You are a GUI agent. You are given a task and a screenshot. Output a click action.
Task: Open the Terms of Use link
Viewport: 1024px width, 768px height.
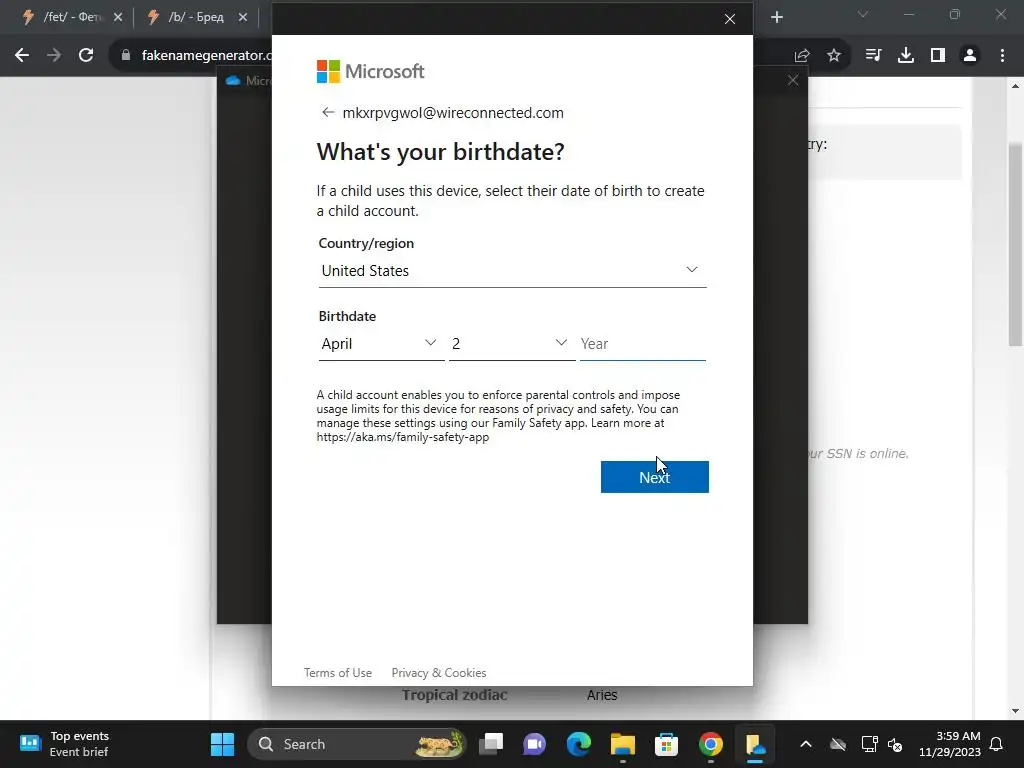click(338, 673)
